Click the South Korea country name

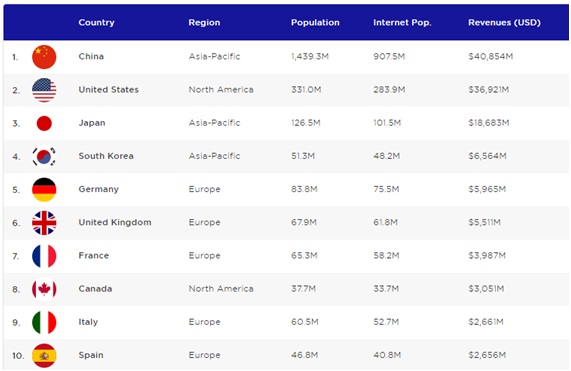(106, 156)
